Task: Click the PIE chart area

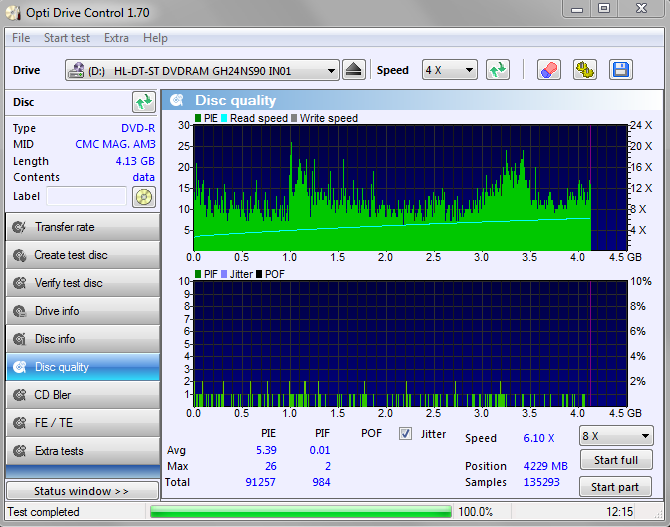Action: coord(410,188)
